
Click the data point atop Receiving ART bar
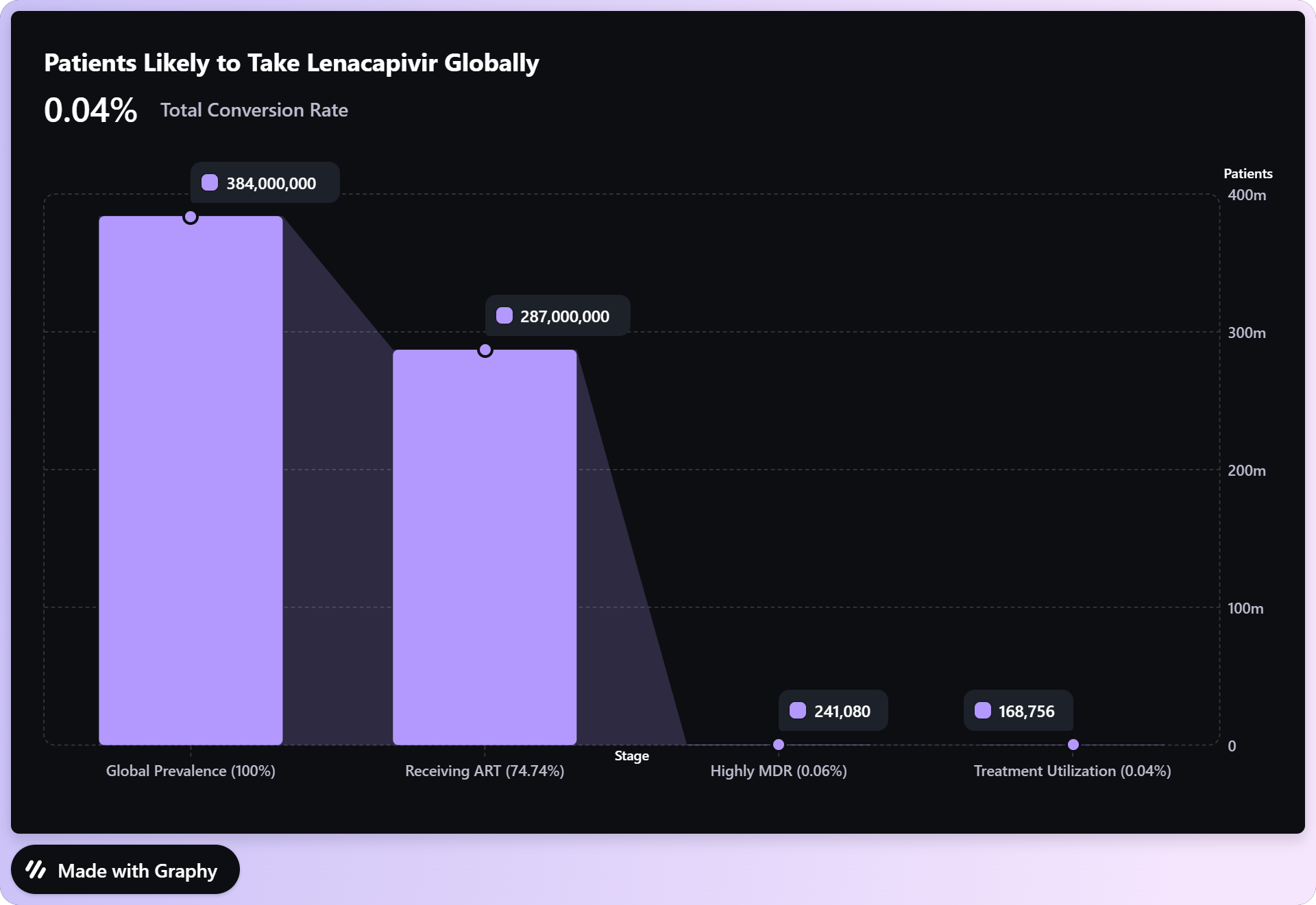click(x=485, y=350)
